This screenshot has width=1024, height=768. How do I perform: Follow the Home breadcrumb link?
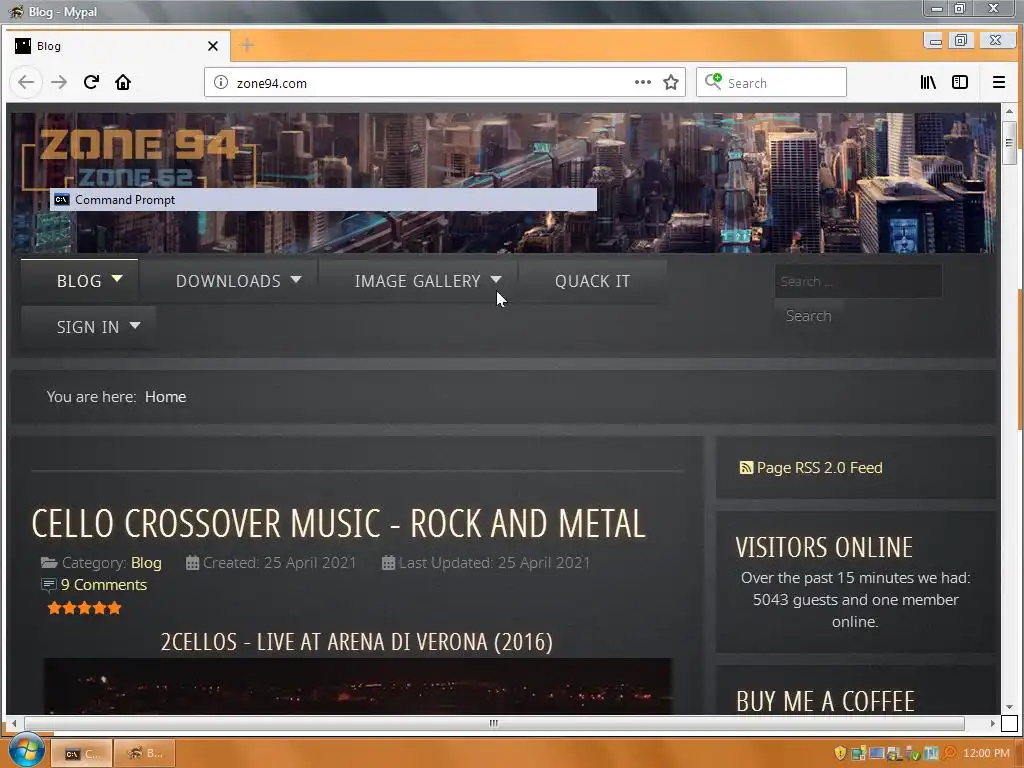click(165, 396)
